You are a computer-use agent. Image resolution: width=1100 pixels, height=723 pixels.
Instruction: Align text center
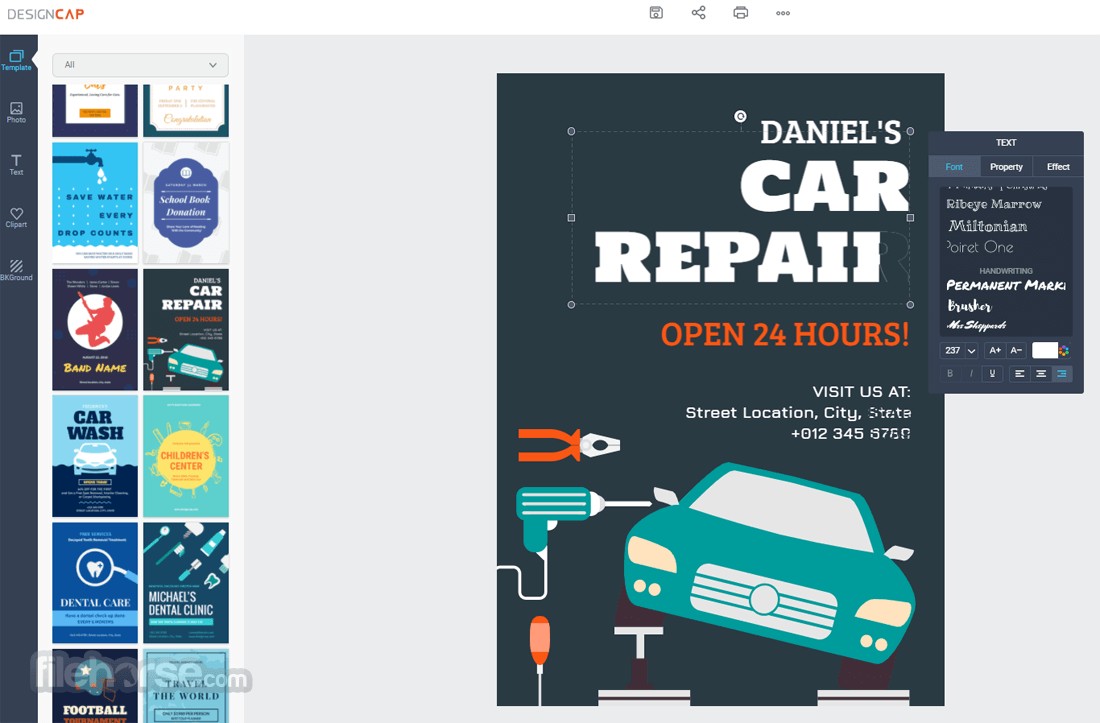click(x=1041, y=374)
